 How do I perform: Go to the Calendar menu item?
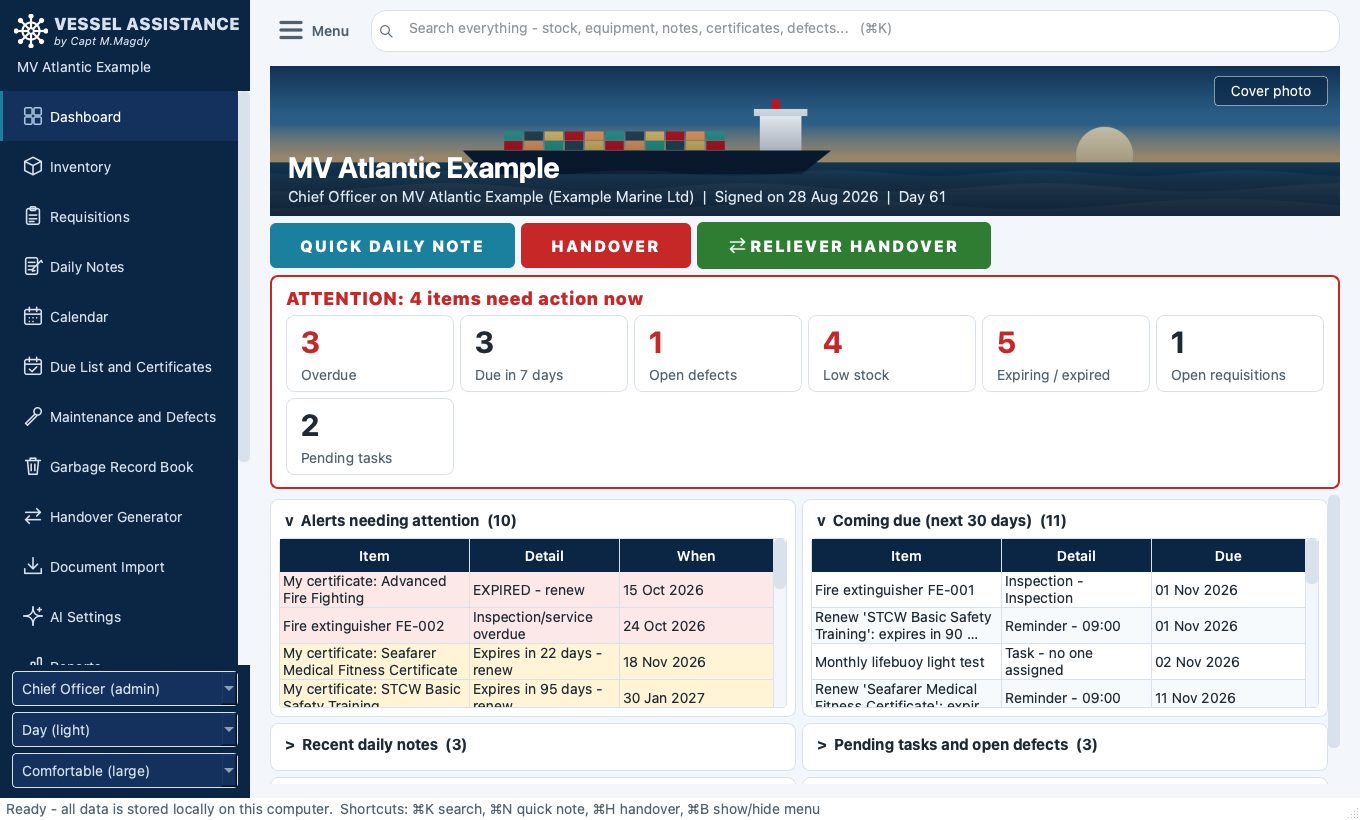coord(119,316)
